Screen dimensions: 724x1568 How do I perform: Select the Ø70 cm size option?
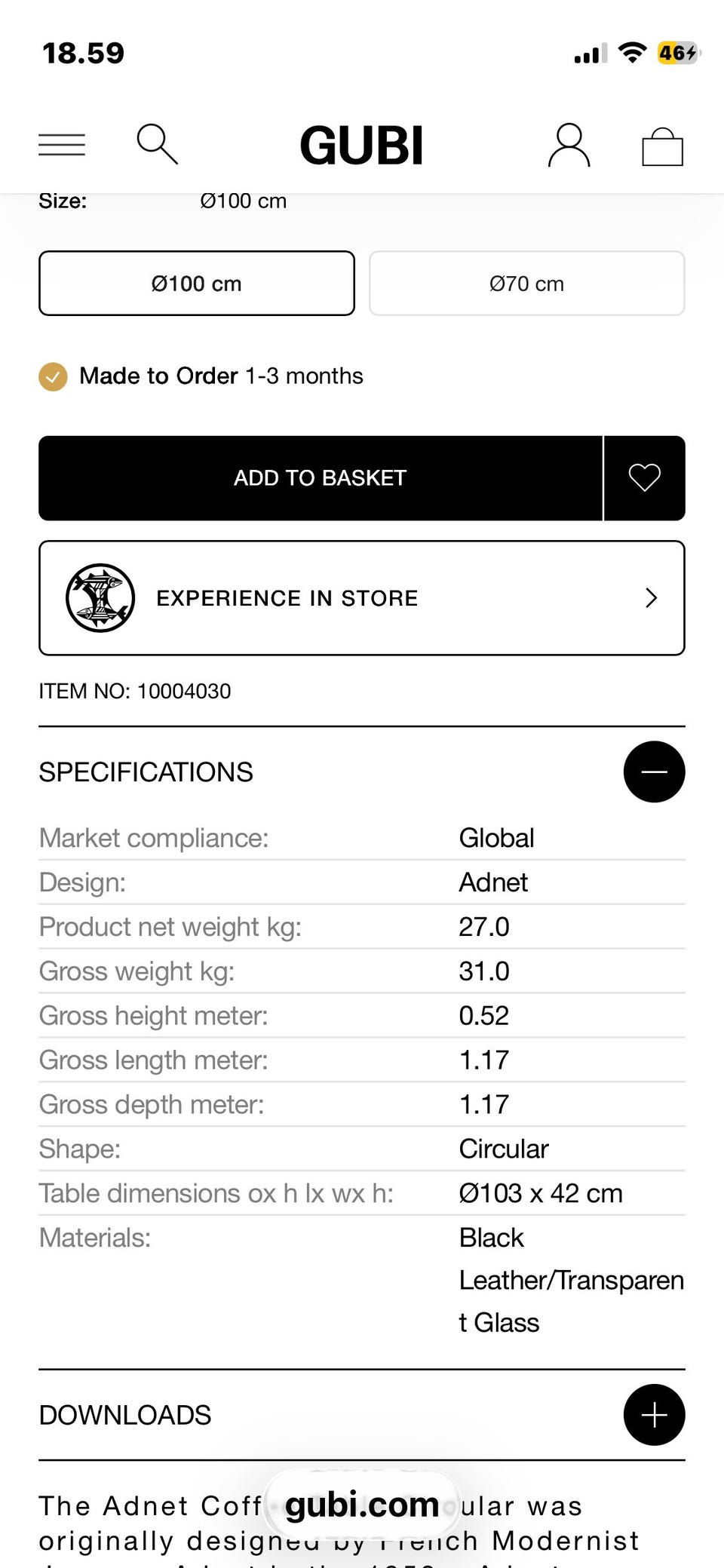point(526,284)
